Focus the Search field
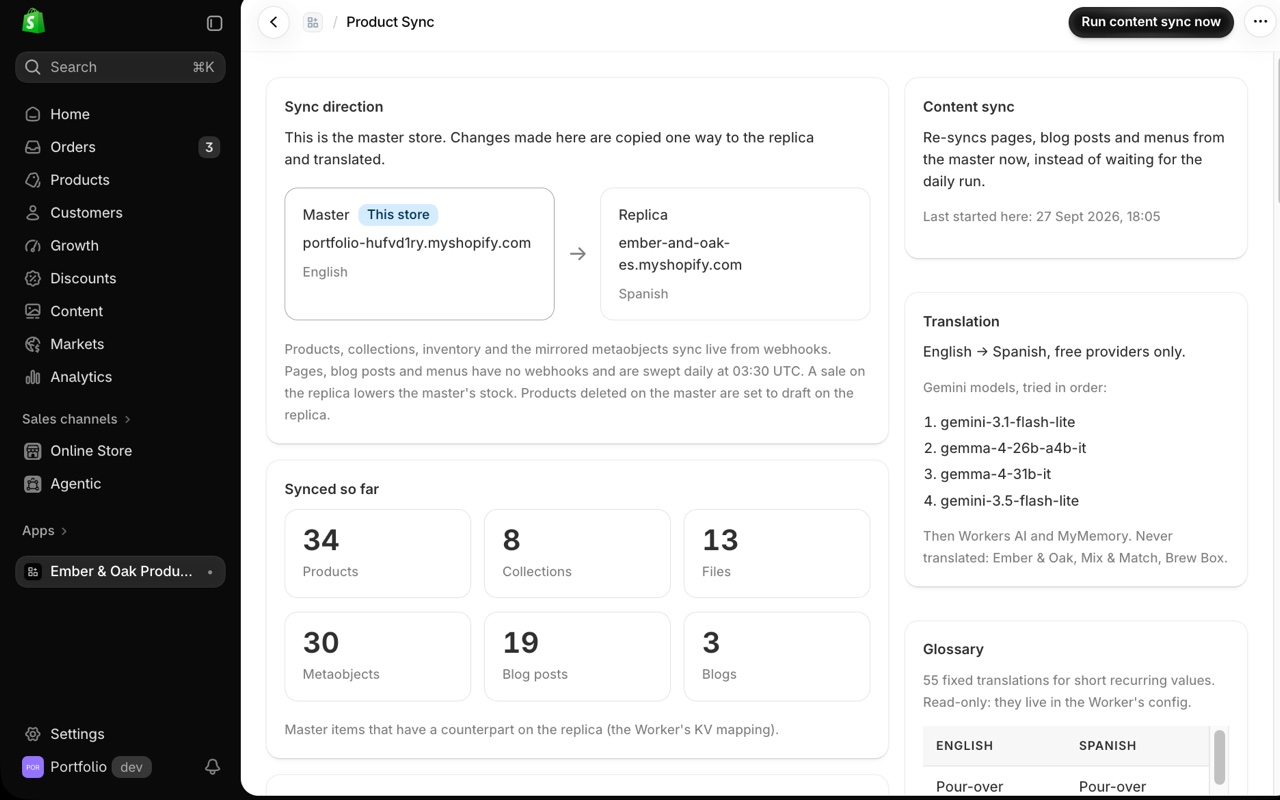 [x=120, y=67]
